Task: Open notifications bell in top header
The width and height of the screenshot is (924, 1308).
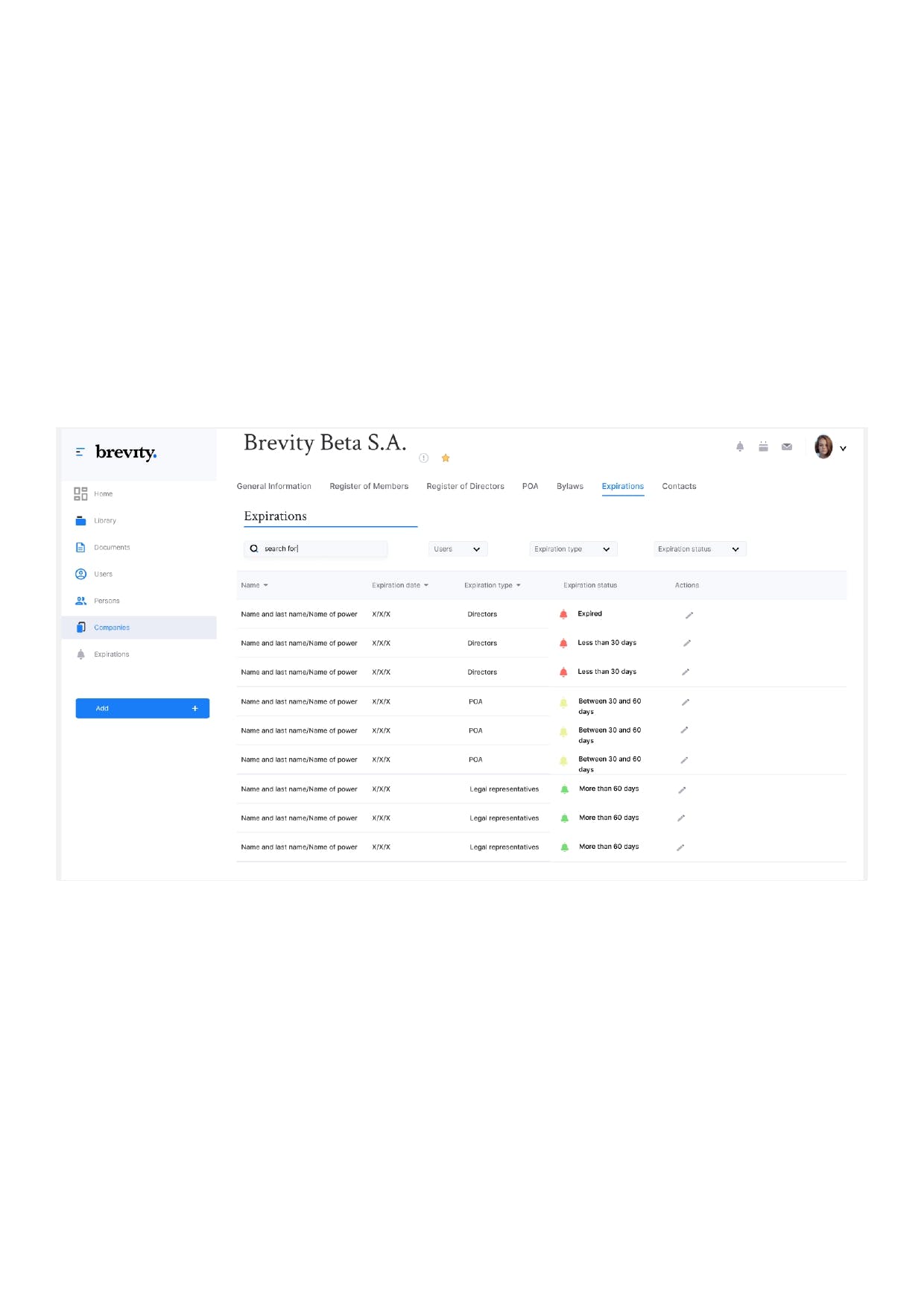Action: pyautogui.click(x=740, y=446)
